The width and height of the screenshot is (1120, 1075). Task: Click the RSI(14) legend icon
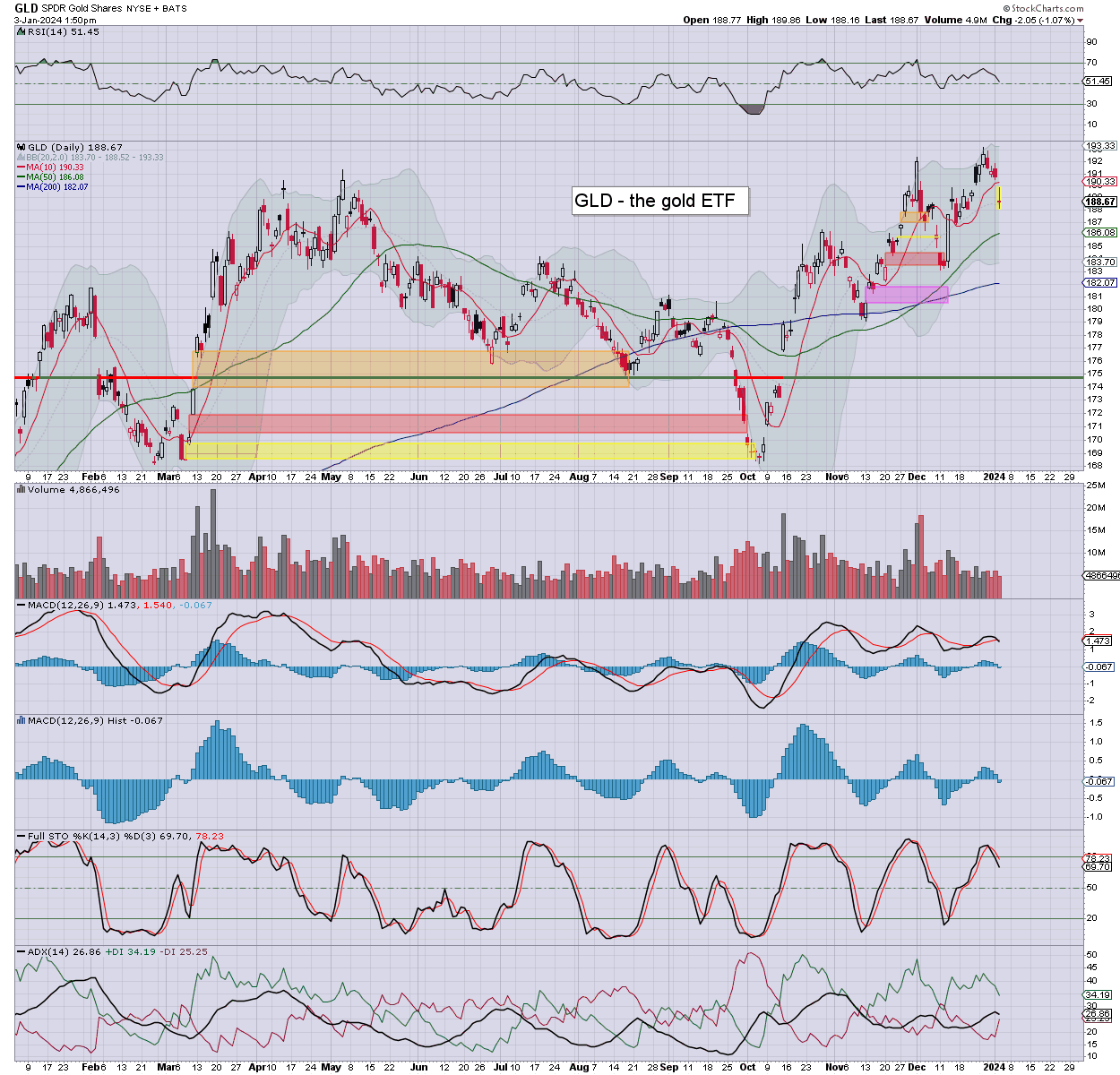coord(21,32)
